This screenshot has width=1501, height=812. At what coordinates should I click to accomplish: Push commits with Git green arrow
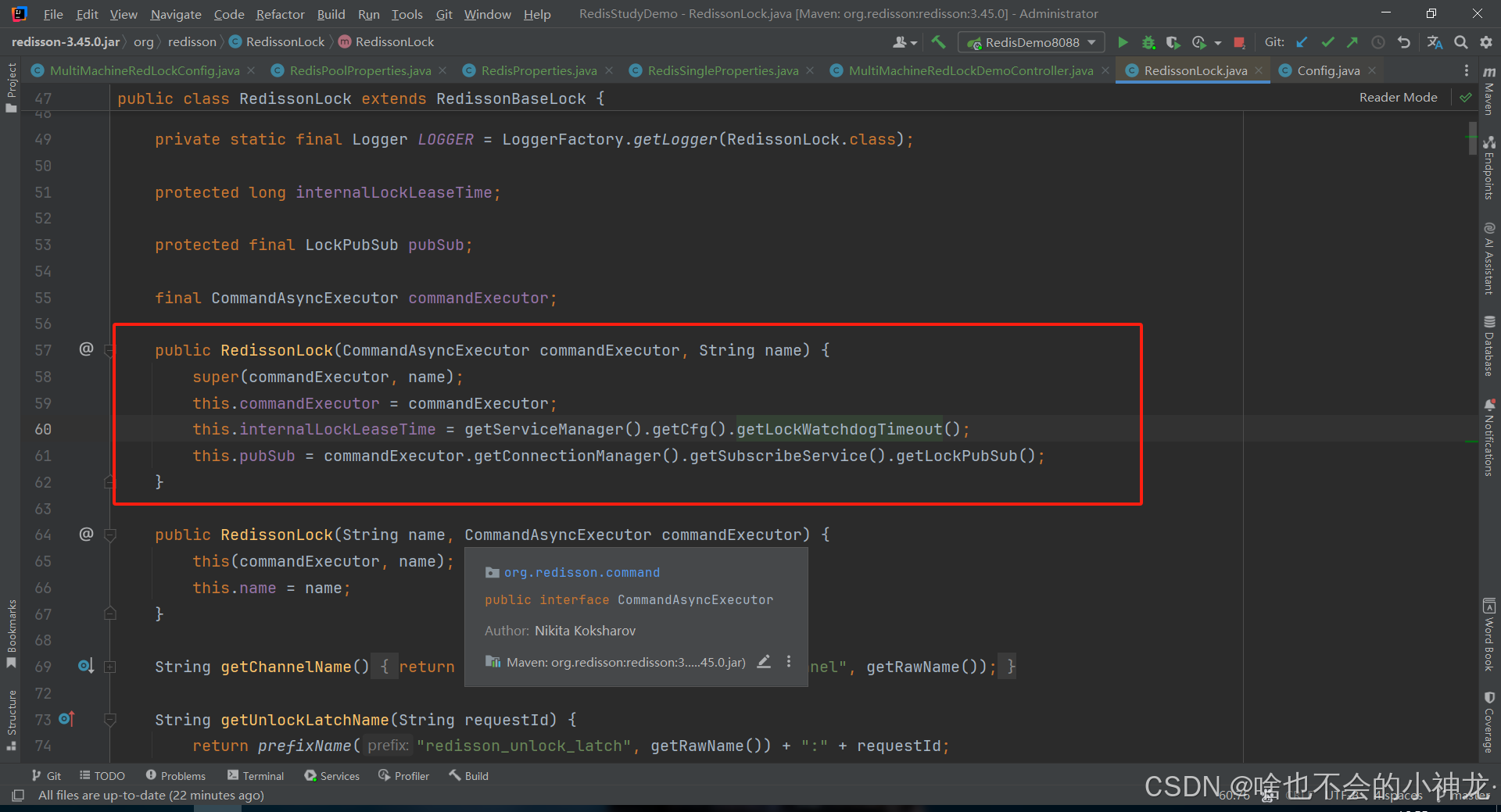(x=1352, y=42)
